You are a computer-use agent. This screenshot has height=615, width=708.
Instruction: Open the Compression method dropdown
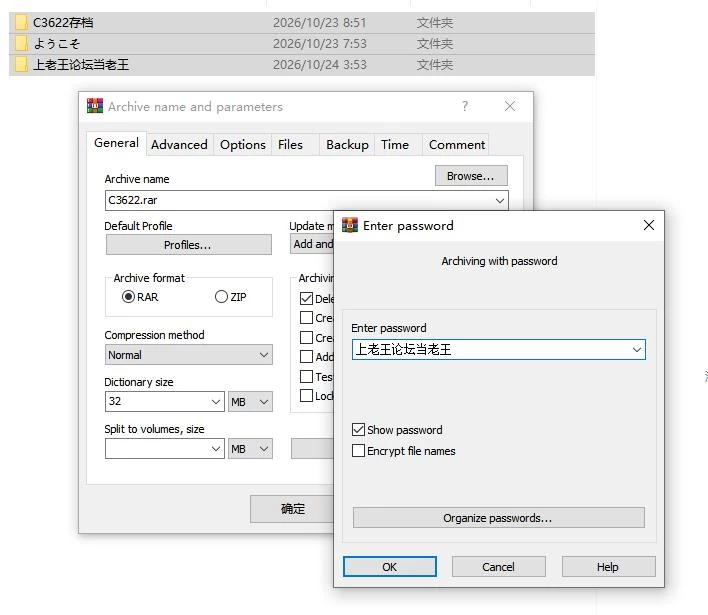[189, 355]
